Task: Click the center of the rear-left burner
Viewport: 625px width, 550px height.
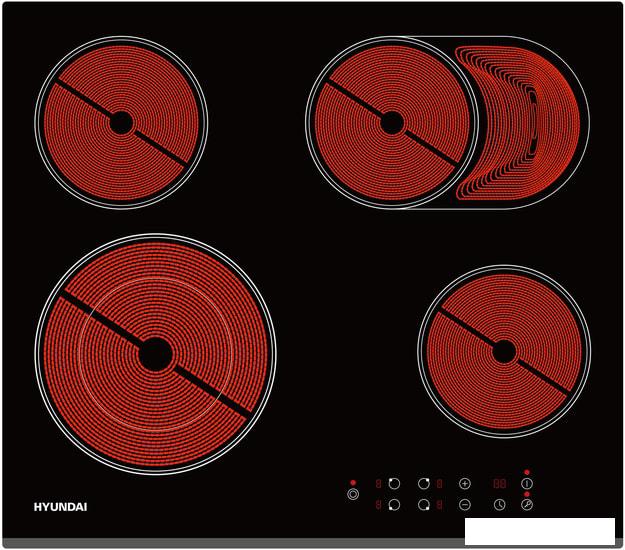Action: click(x=121, y=123)
